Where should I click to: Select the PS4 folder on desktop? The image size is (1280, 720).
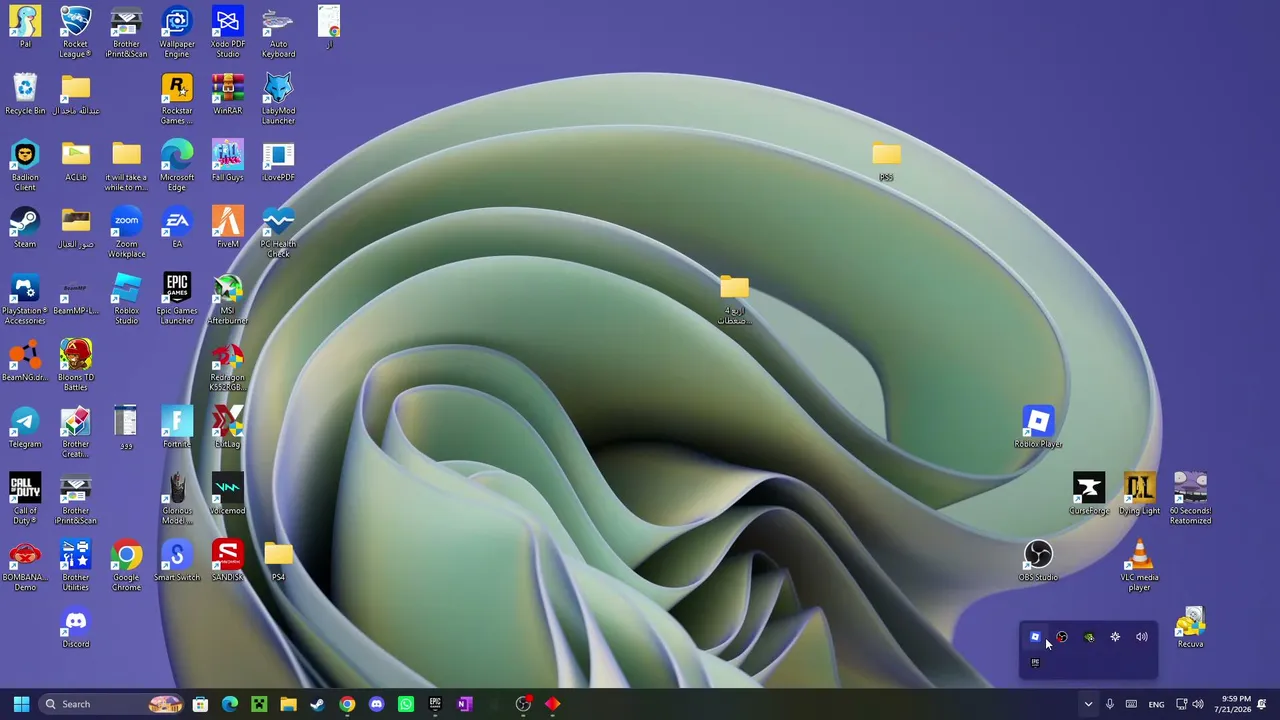[x=278, y=561]
